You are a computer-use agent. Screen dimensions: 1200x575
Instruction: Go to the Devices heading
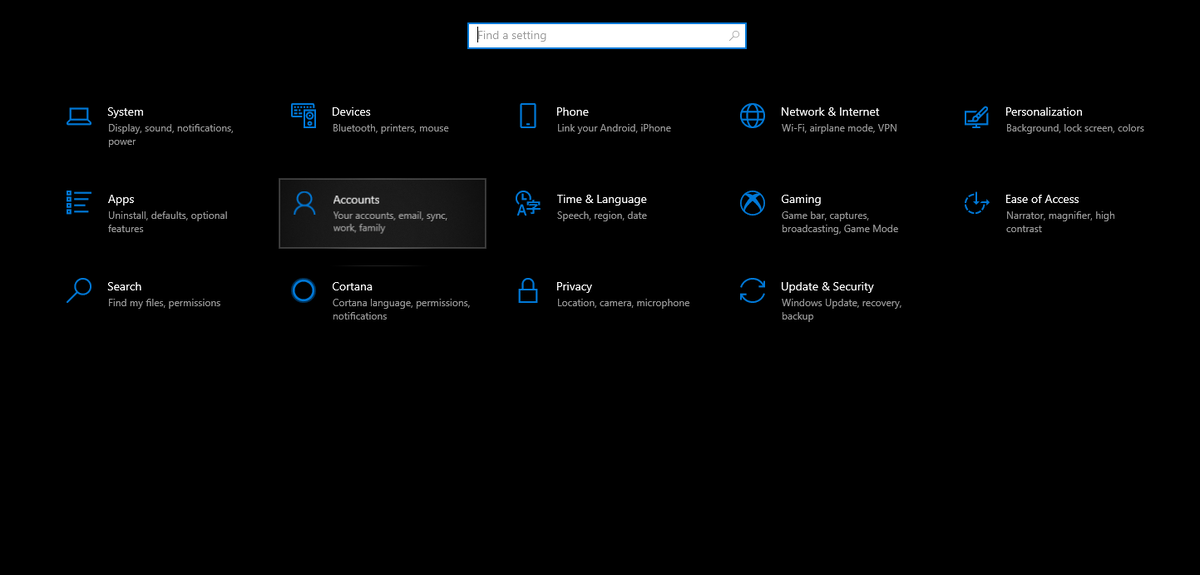351,112
